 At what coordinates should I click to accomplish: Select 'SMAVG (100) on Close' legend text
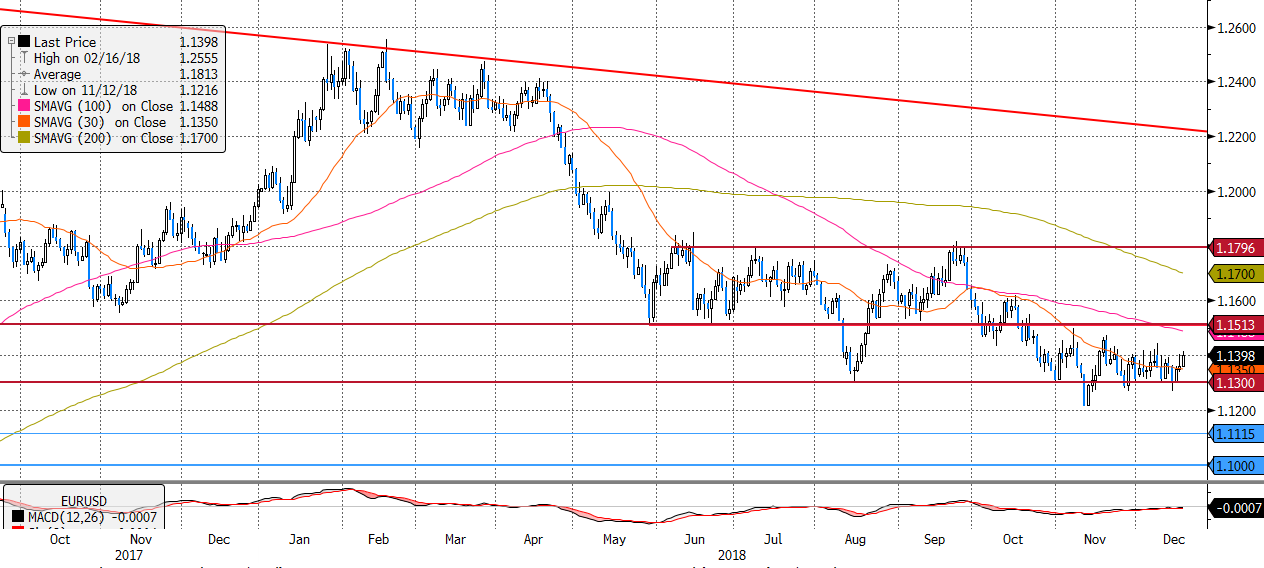pyautogui.click(x=103, y=106)
